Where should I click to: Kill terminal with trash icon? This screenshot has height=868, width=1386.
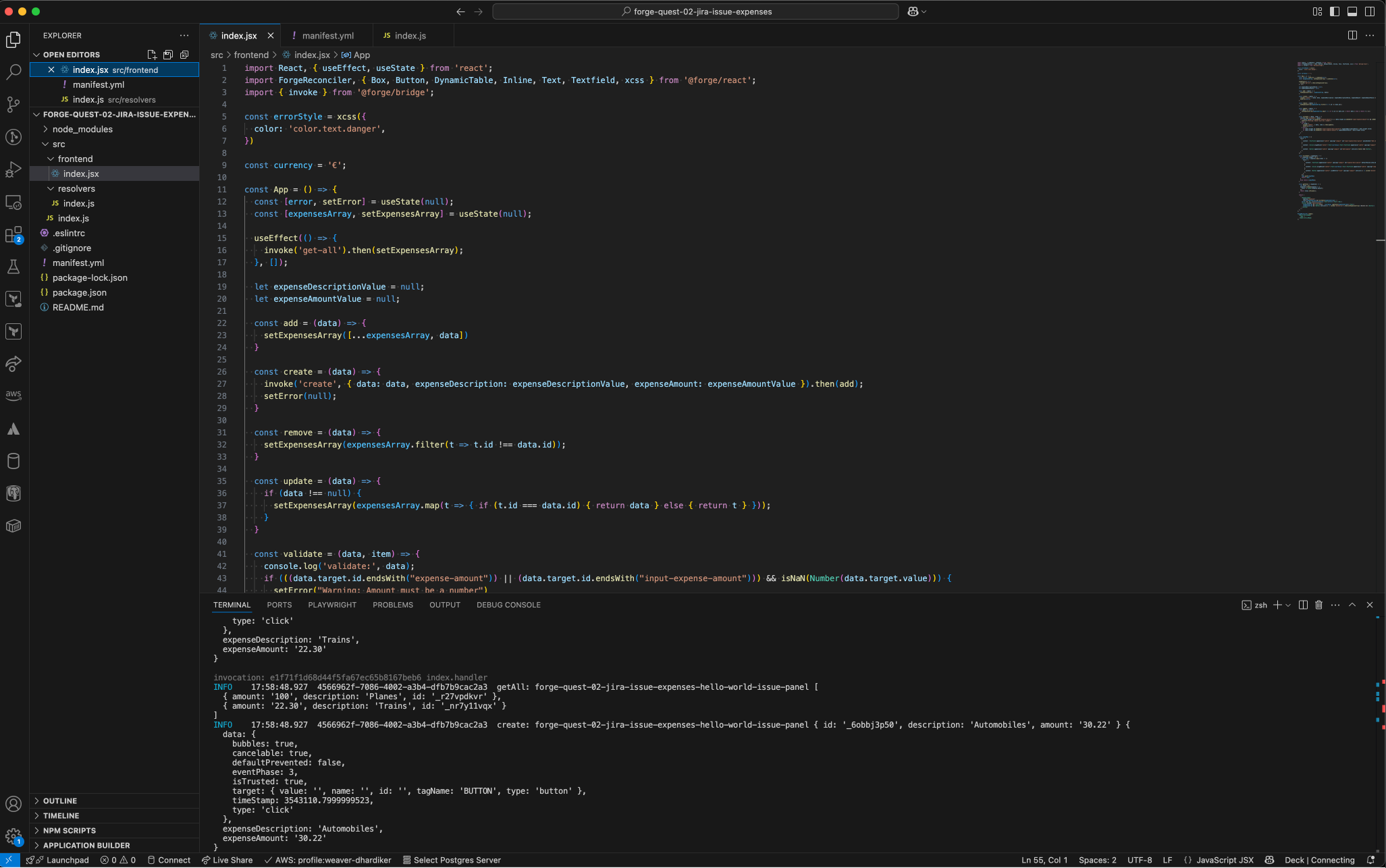(1318, 605)
